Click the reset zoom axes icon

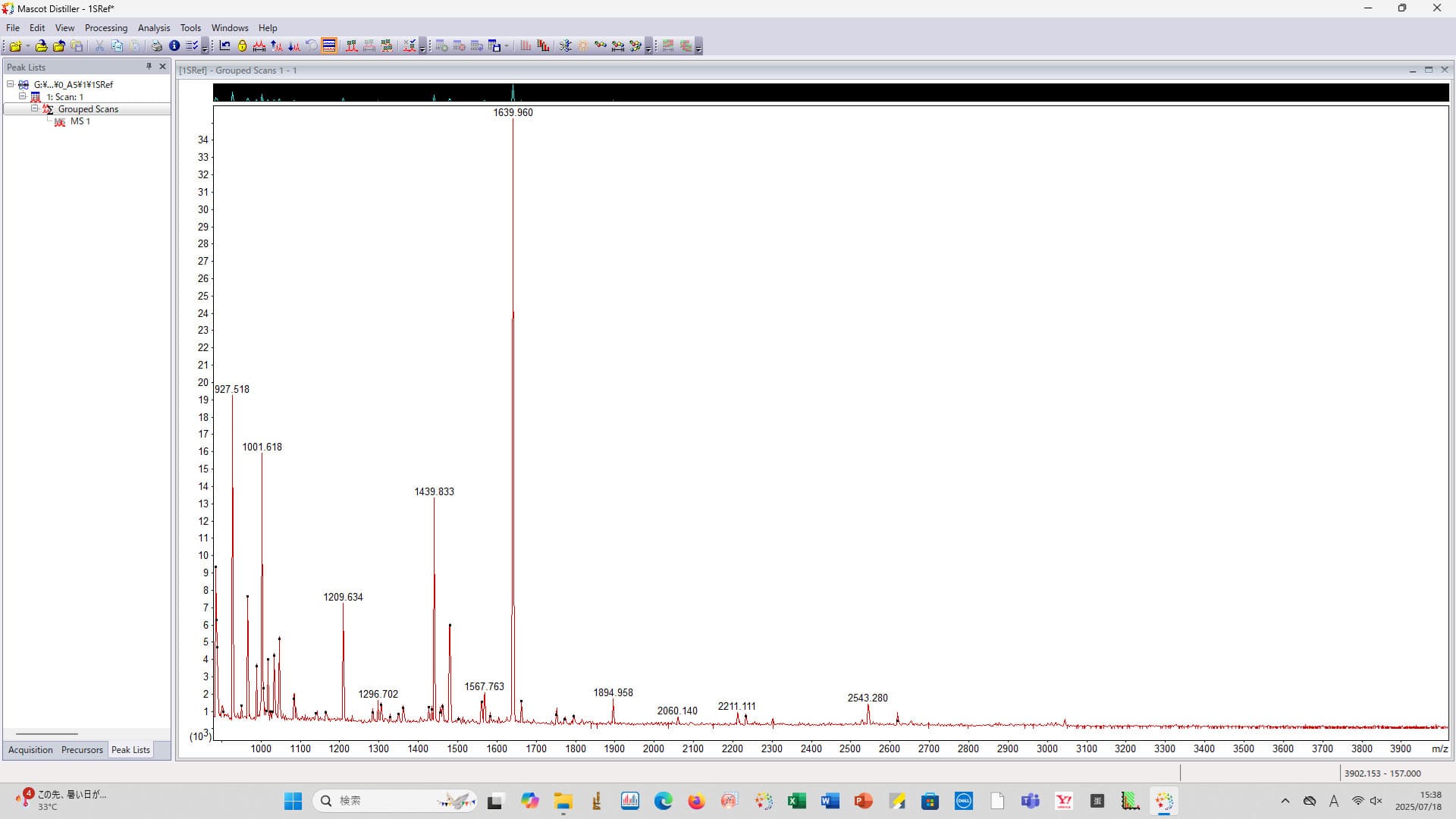tap(224, 46)
